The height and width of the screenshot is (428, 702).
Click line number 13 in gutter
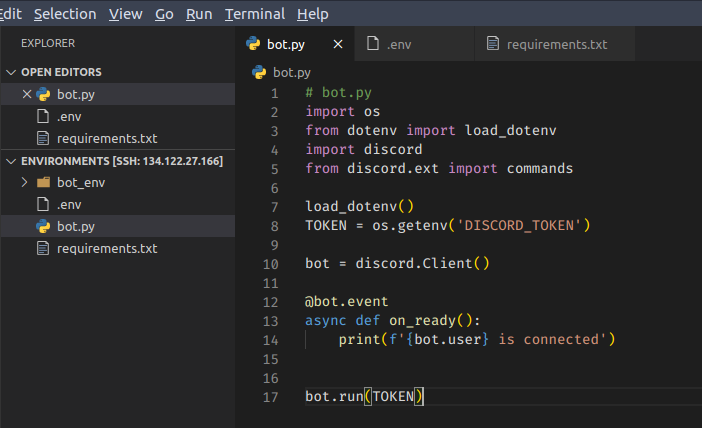(270, 321)
